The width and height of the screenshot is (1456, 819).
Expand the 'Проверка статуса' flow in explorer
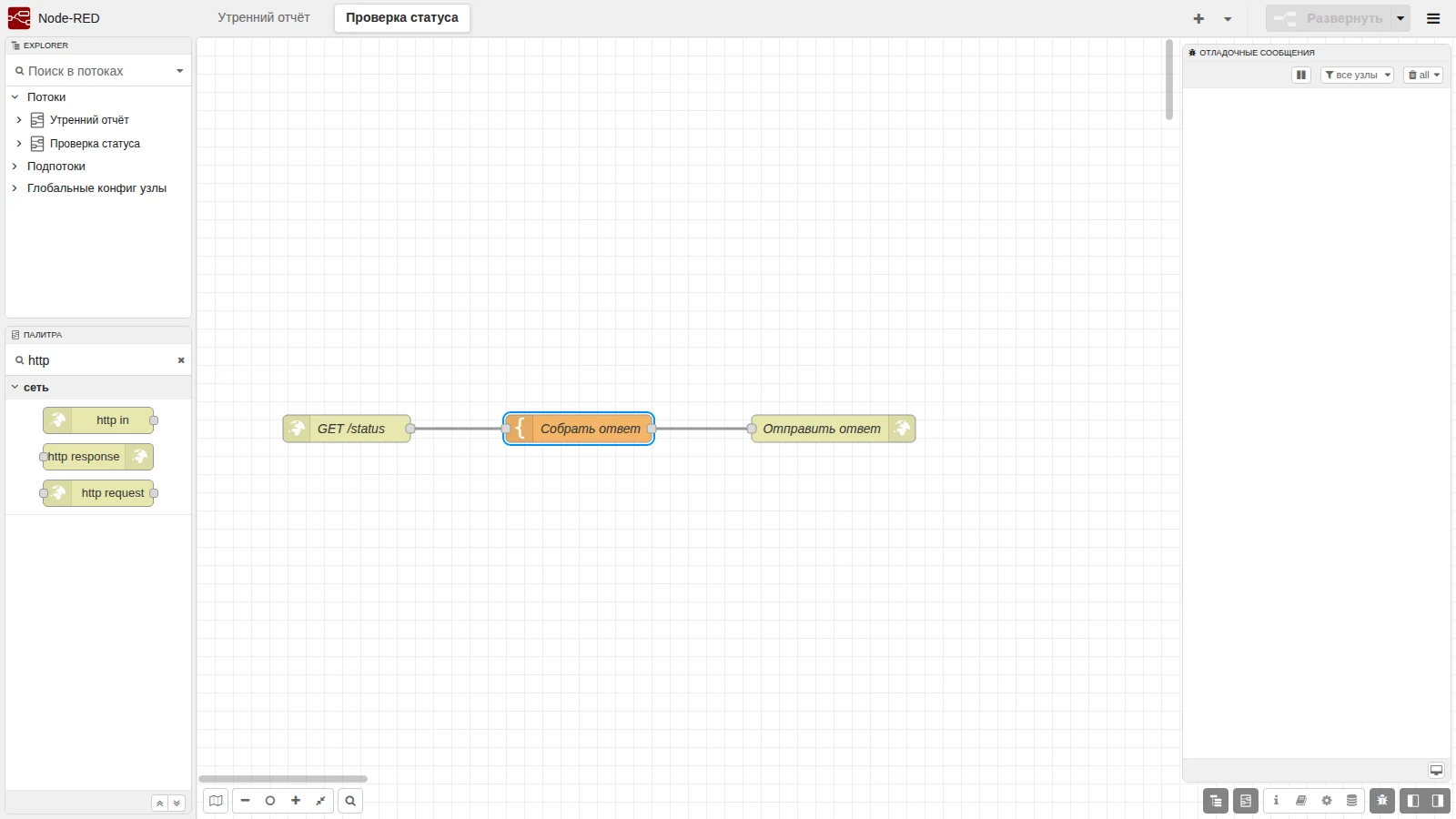tap(19, 144)
